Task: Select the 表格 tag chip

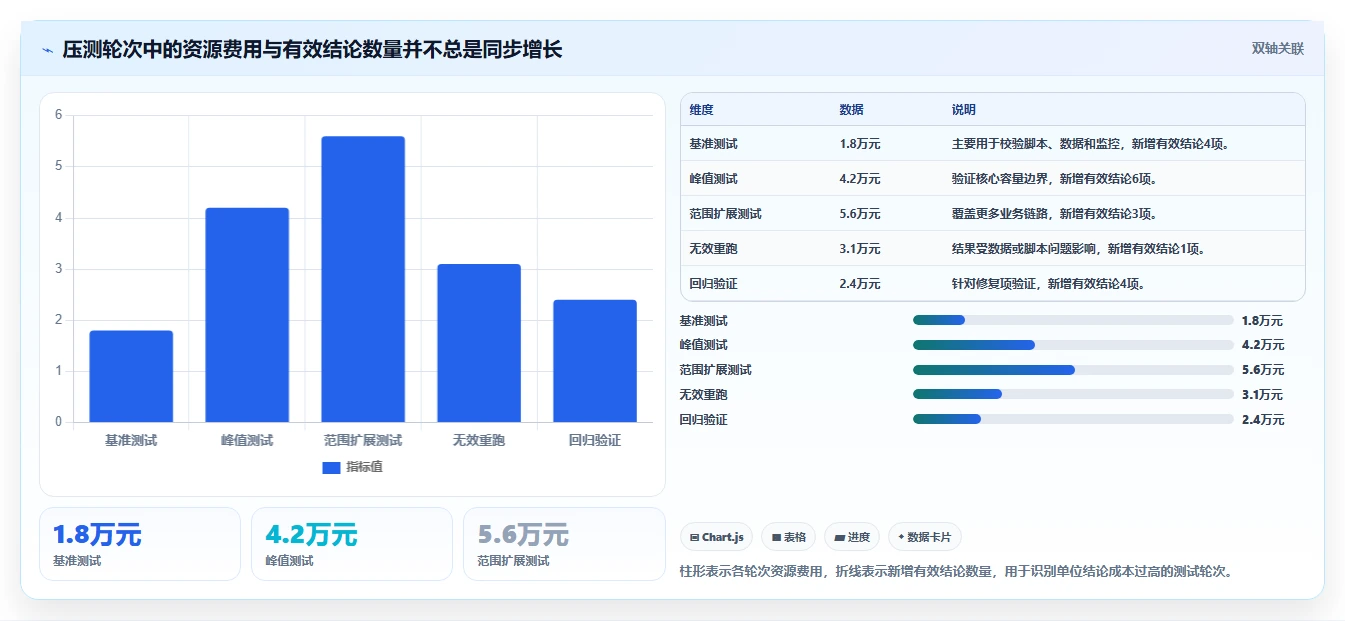Action: coord(789,537)
